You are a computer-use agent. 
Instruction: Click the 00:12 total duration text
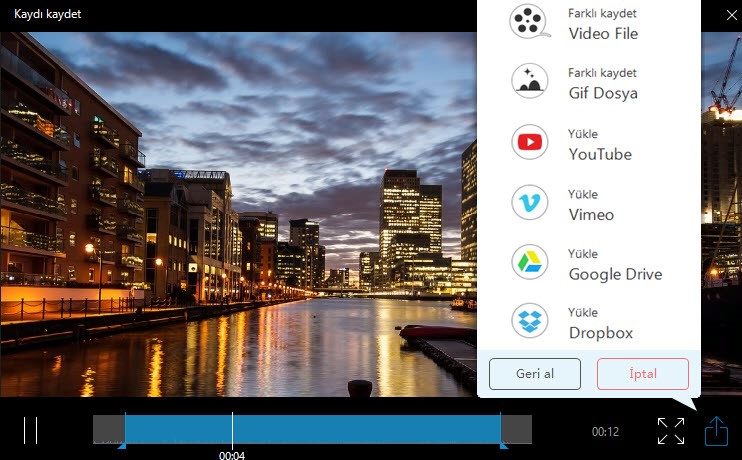click(x=605, y=432)
